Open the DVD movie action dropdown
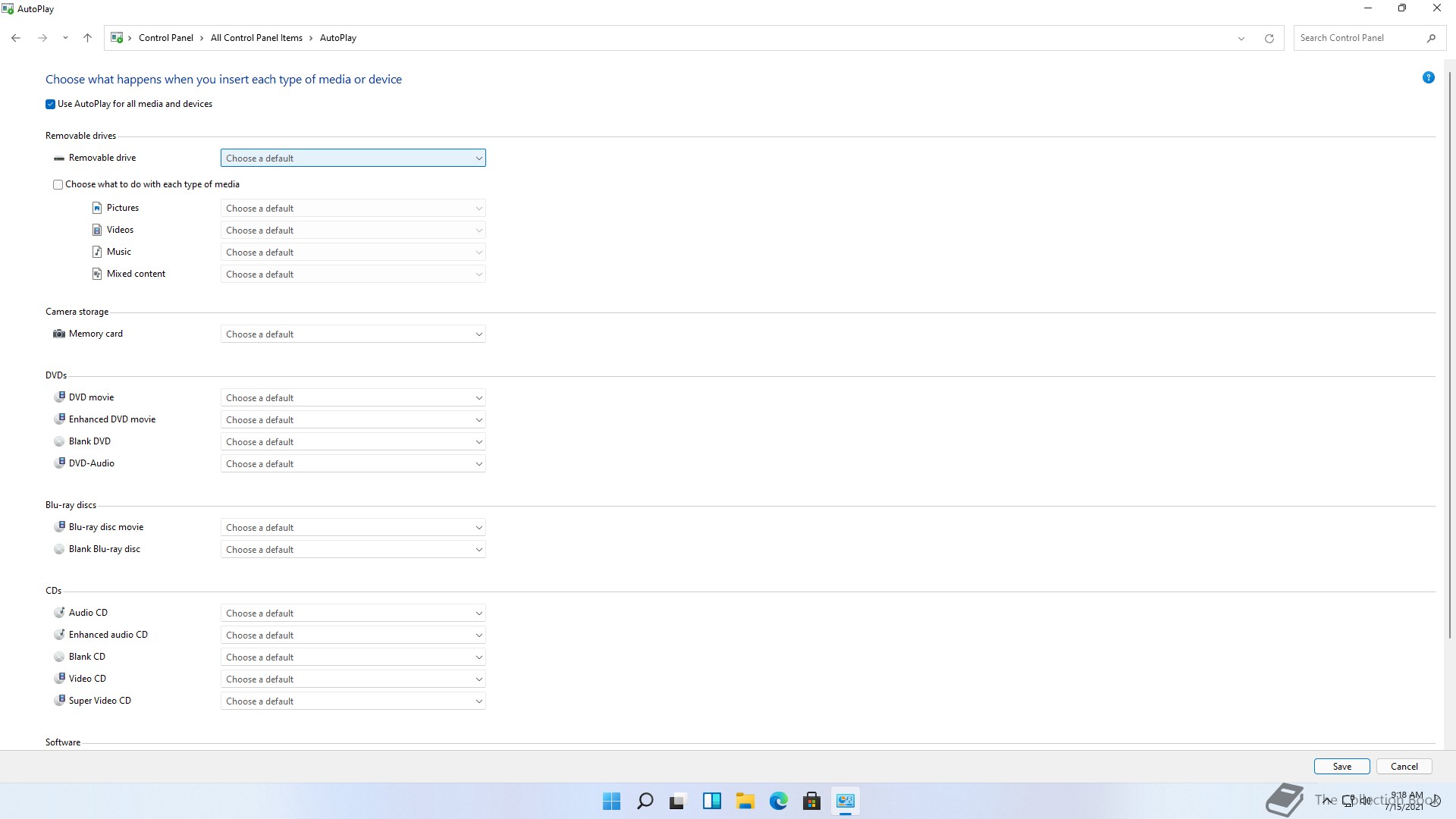 353,397
